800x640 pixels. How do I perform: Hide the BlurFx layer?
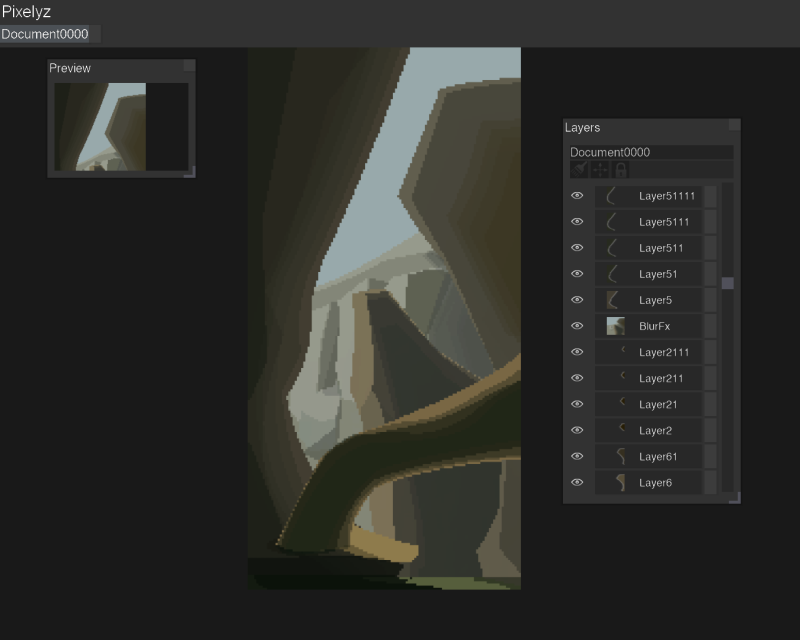coord(577,326)
